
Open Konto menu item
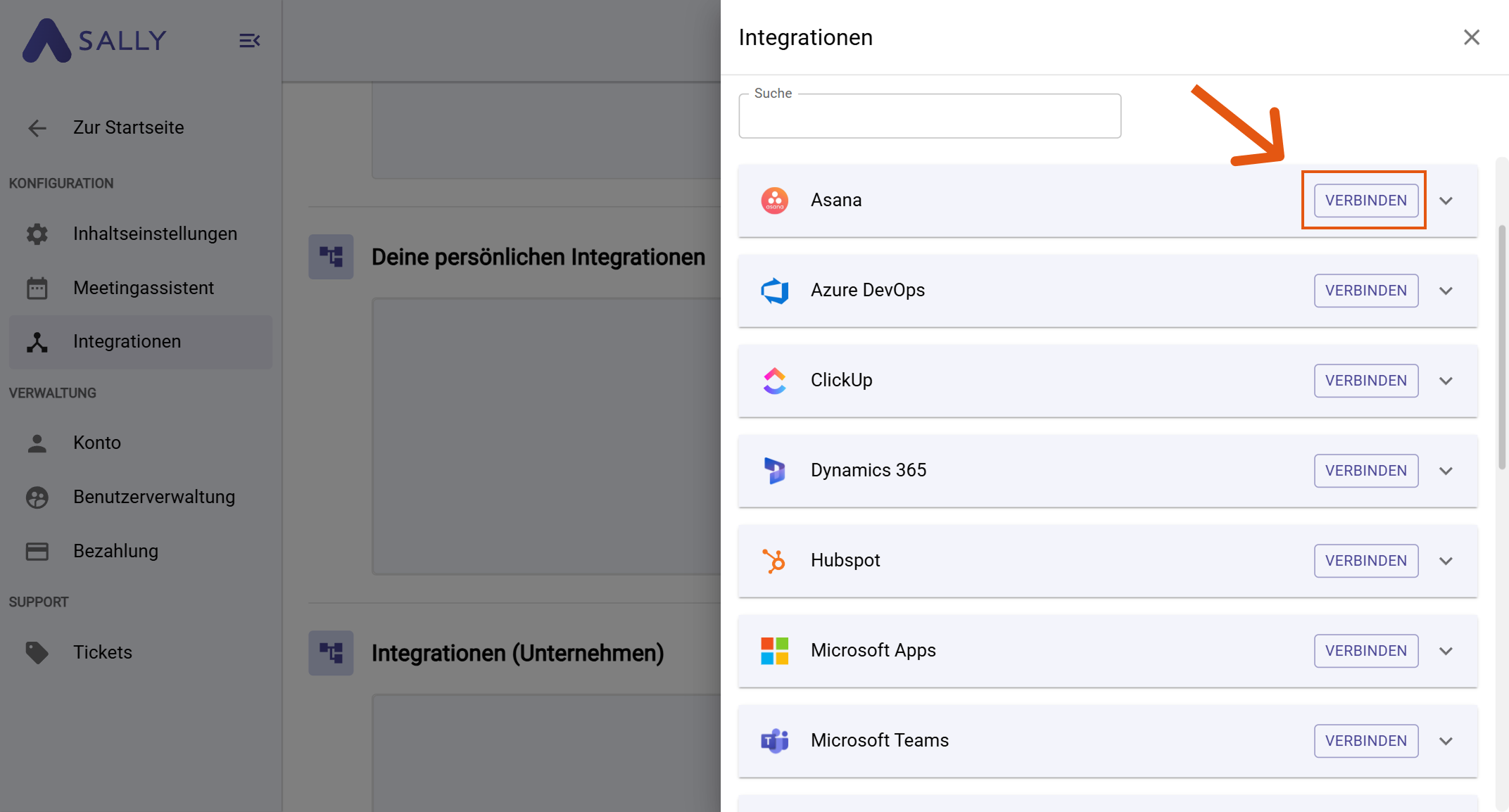coord(141,443)
